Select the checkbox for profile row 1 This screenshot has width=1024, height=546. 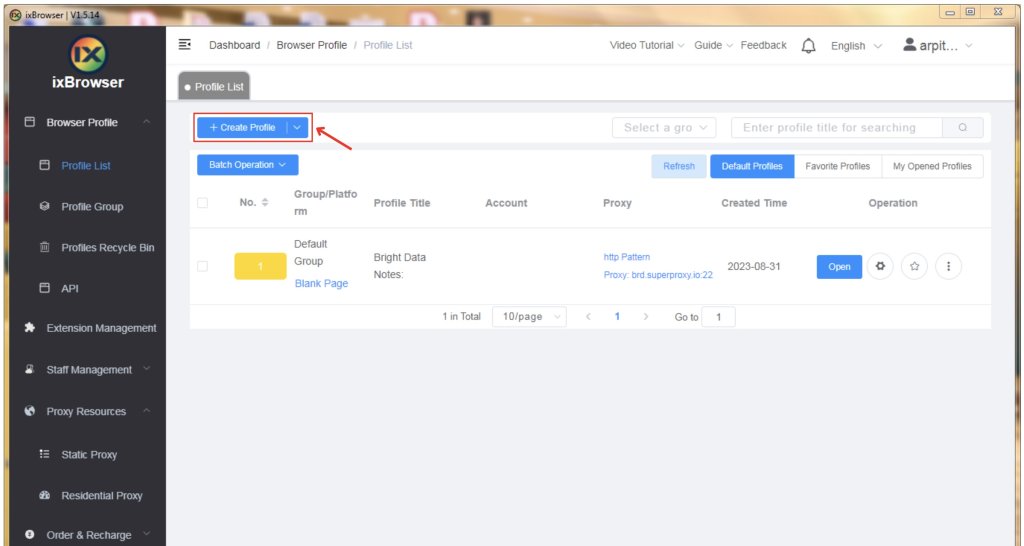(203, 266)
